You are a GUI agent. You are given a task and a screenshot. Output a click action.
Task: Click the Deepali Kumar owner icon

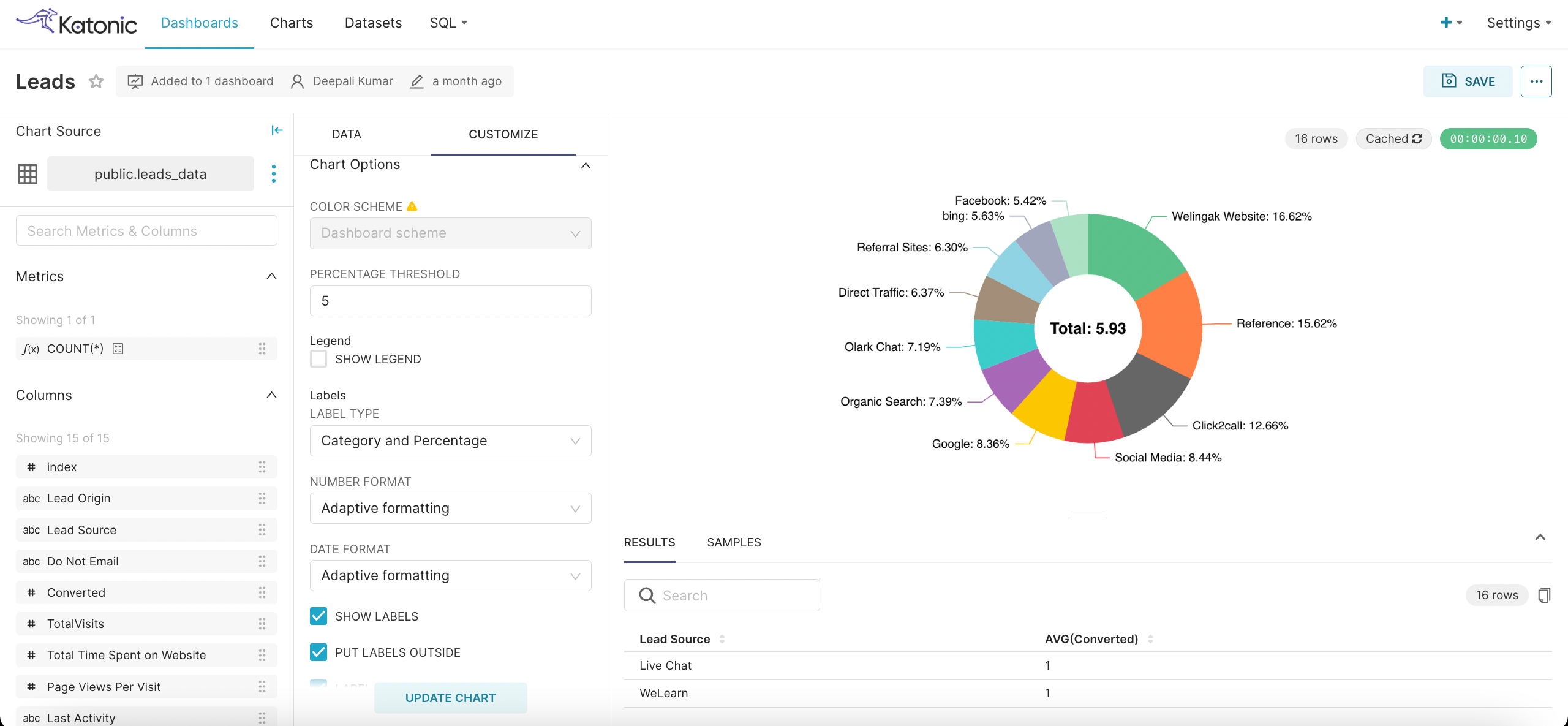click(x=297, y=81)
